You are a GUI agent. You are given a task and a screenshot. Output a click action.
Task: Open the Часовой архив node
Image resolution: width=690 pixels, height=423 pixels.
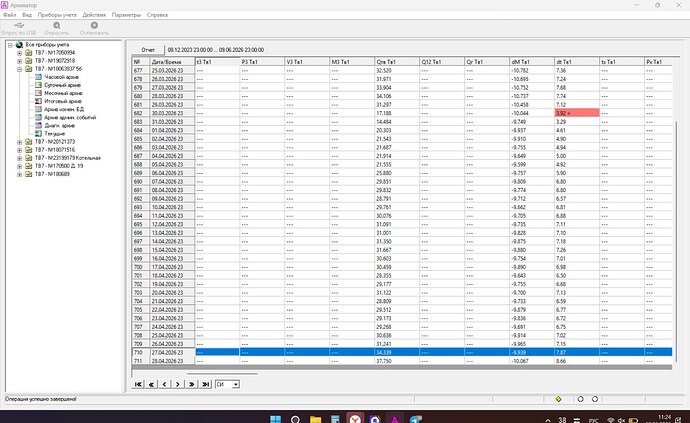61,77
